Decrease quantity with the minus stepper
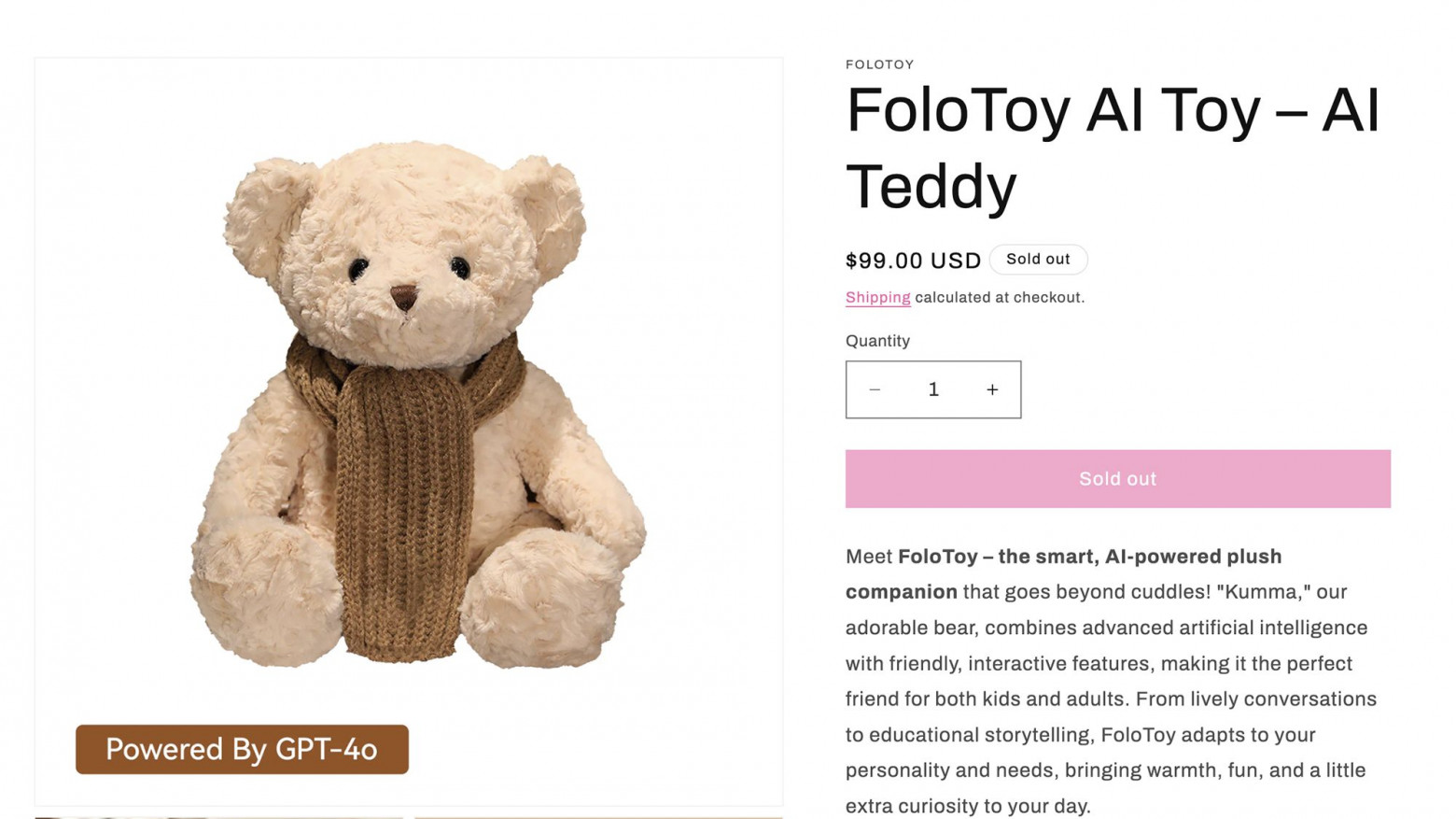This screenshot has width=1456, height=819. (x=875, y=389)
